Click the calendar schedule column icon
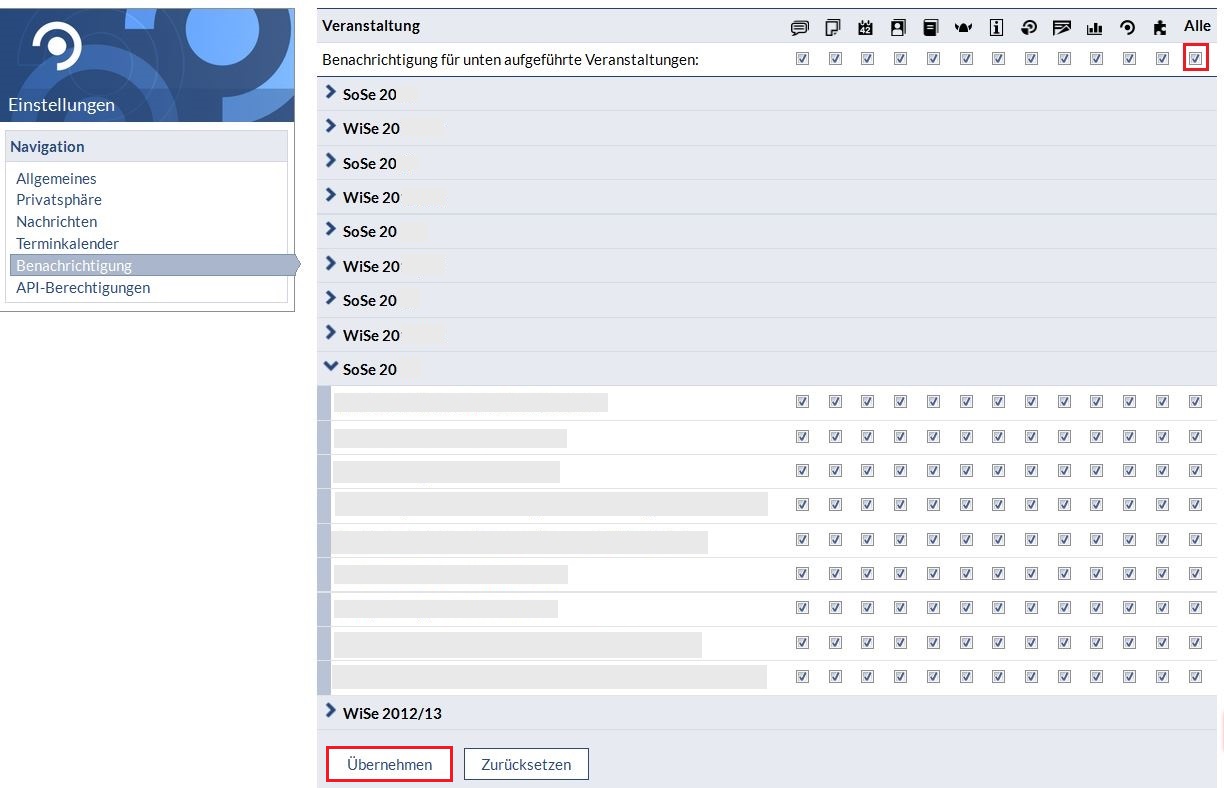This screenshot has height=788, width=1224. pyautogui.click(x=867, y=28)
